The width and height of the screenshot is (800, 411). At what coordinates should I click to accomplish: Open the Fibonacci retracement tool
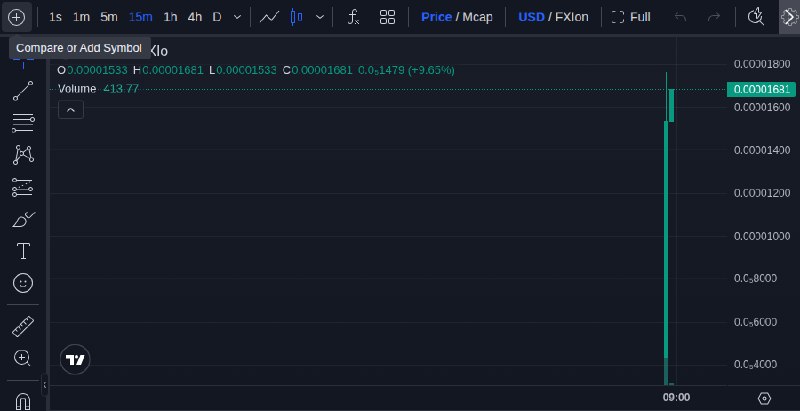[23, 123]
